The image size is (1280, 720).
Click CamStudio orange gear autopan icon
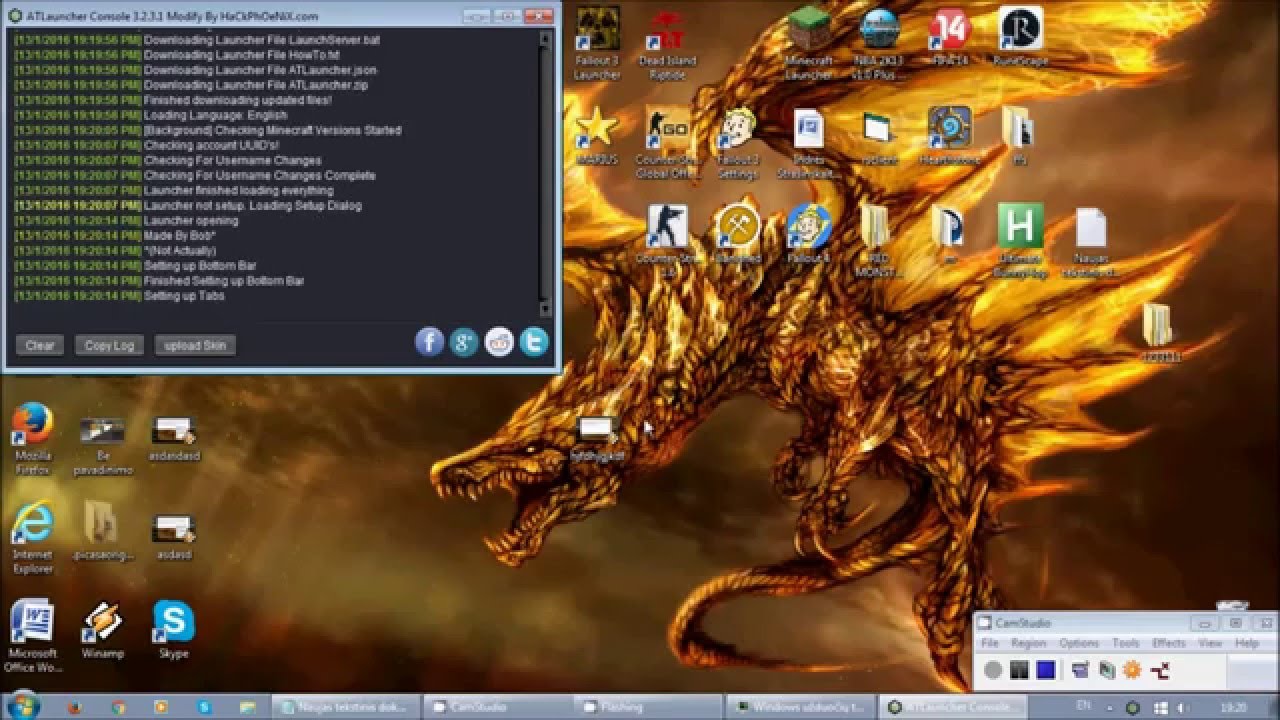coord(1132,670)
